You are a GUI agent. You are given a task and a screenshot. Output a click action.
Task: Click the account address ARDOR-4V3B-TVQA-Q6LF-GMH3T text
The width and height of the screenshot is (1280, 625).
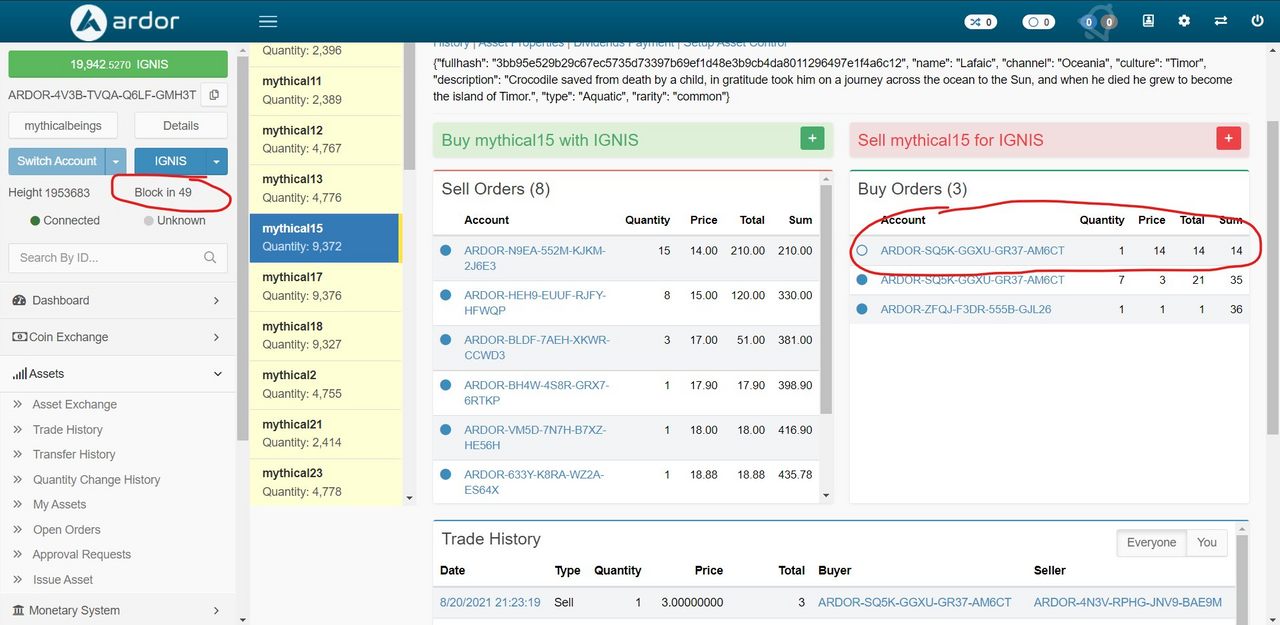click(102, 95)
